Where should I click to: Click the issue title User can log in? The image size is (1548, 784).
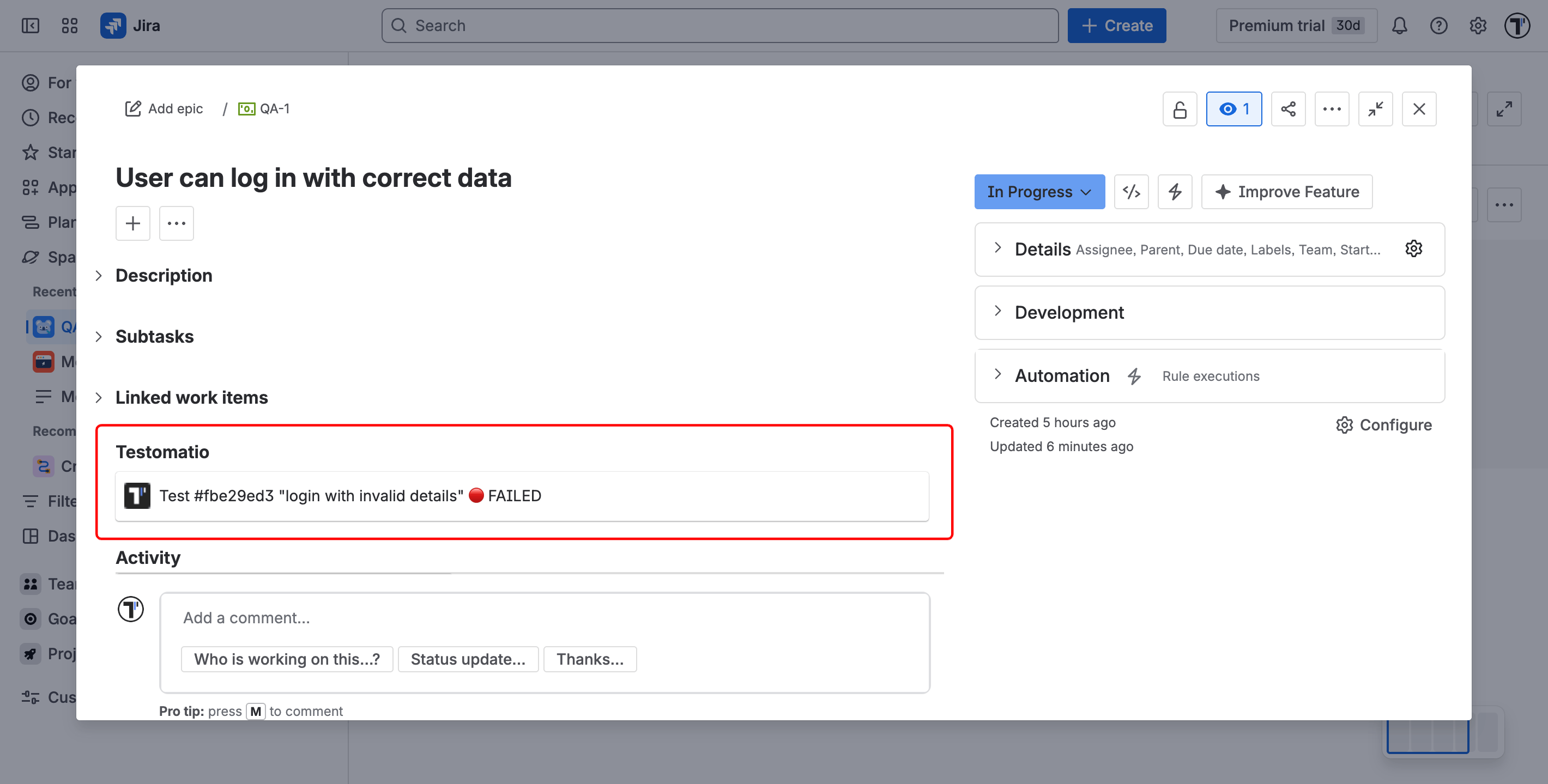(x=313, y=178)
